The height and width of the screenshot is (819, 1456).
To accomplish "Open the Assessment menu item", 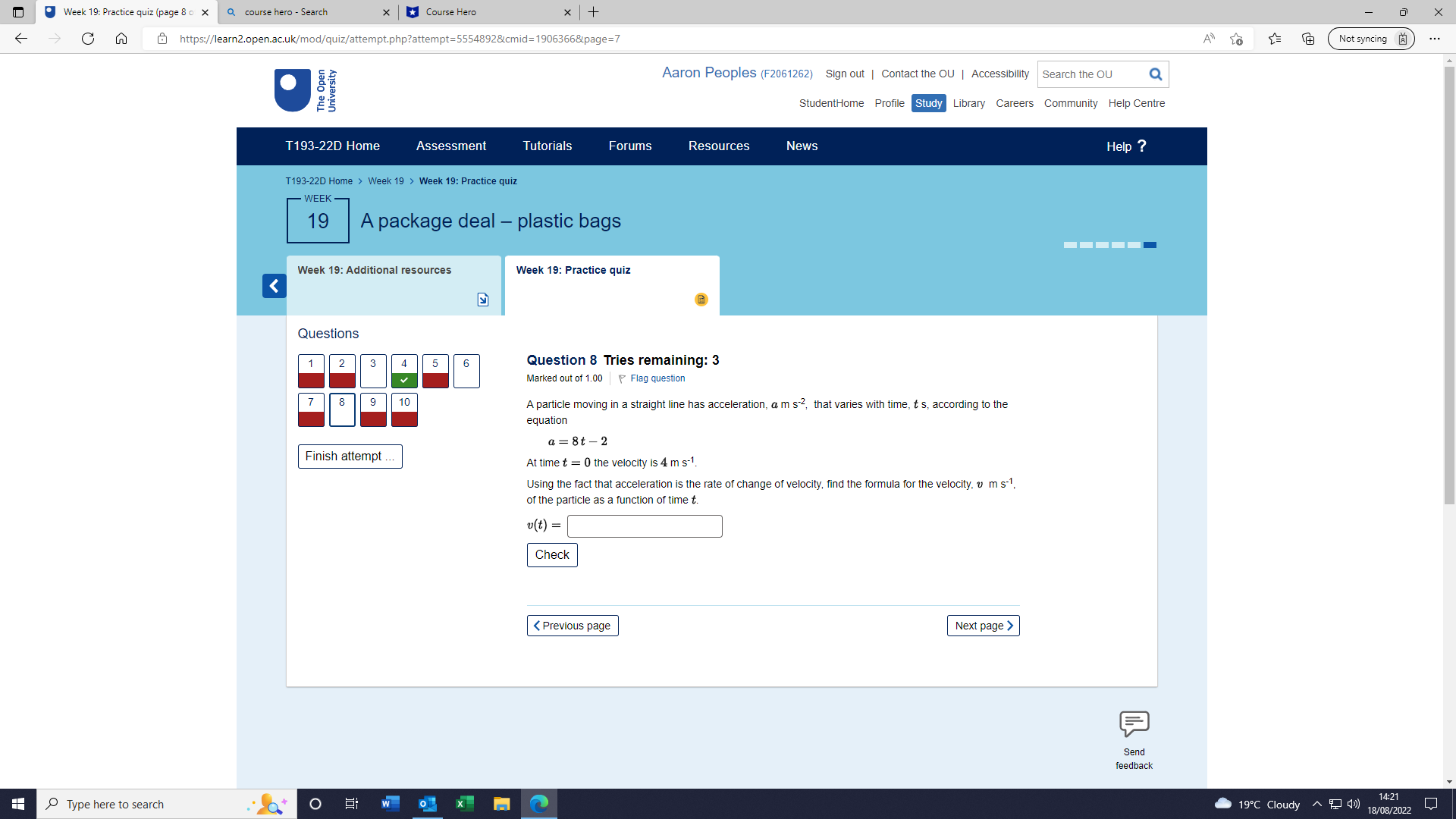I will (450, 146).
